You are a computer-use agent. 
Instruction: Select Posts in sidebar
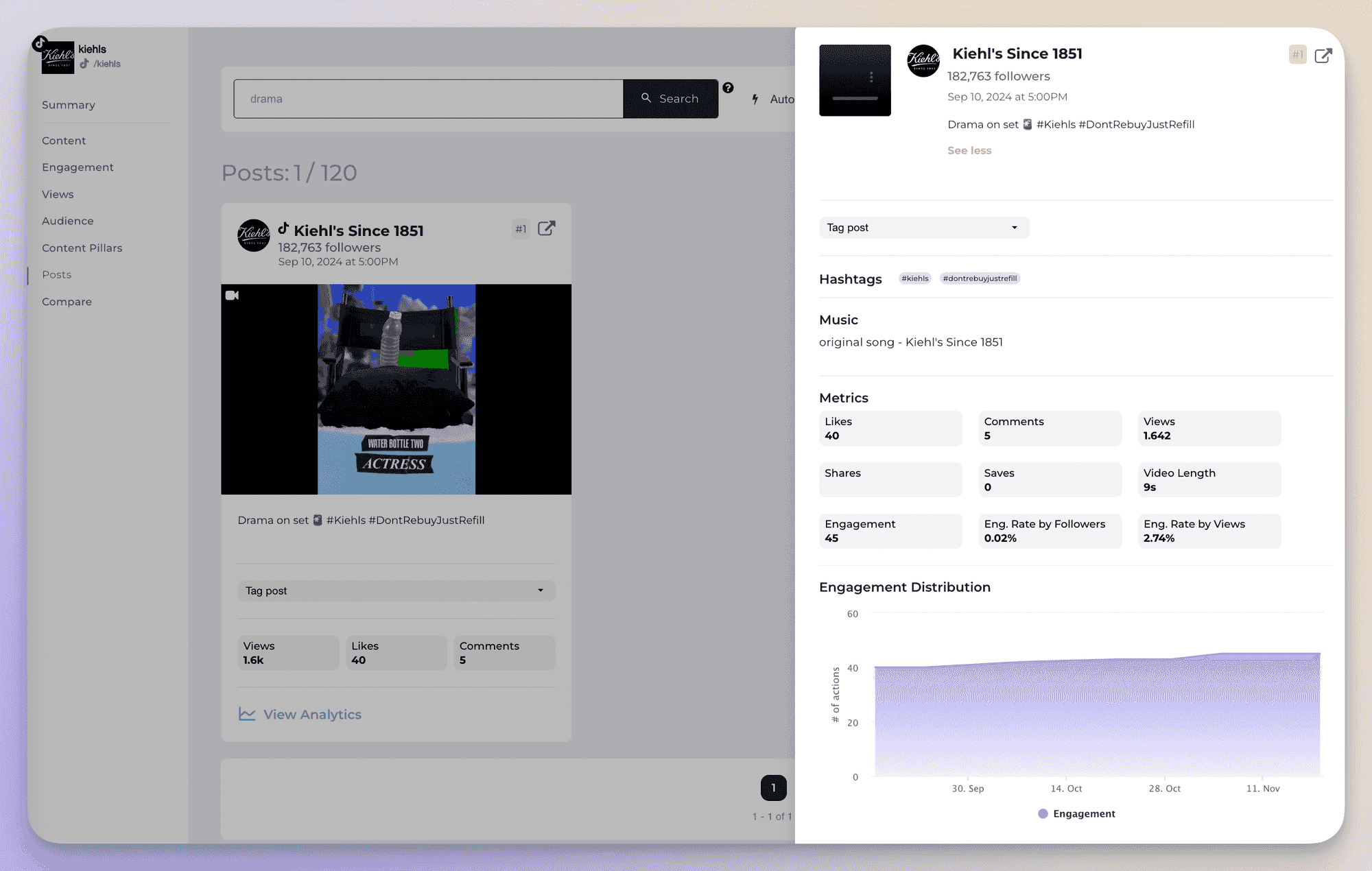click(x=57, y=274)
